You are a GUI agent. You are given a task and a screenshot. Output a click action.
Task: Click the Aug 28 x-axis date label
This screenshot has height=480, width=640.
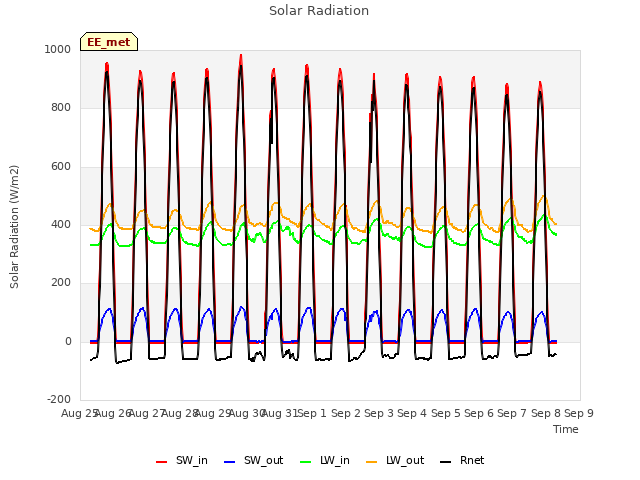(x=180, y=413)
